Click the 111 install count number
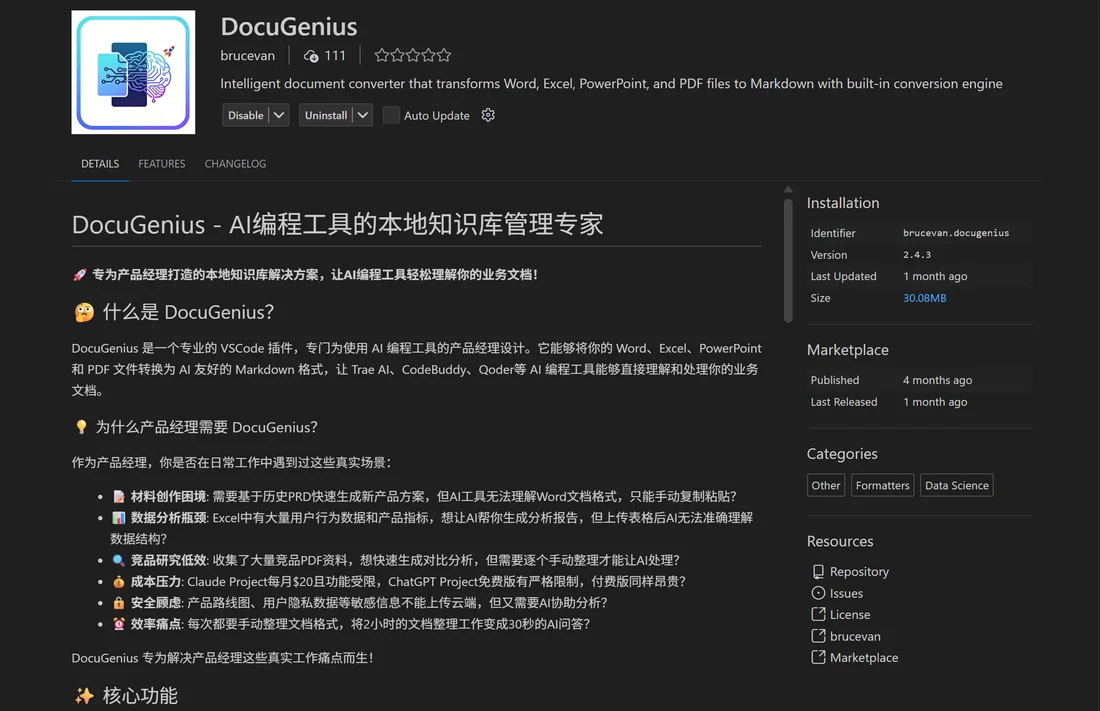1100x711 pixels. [x=335, y=55]
